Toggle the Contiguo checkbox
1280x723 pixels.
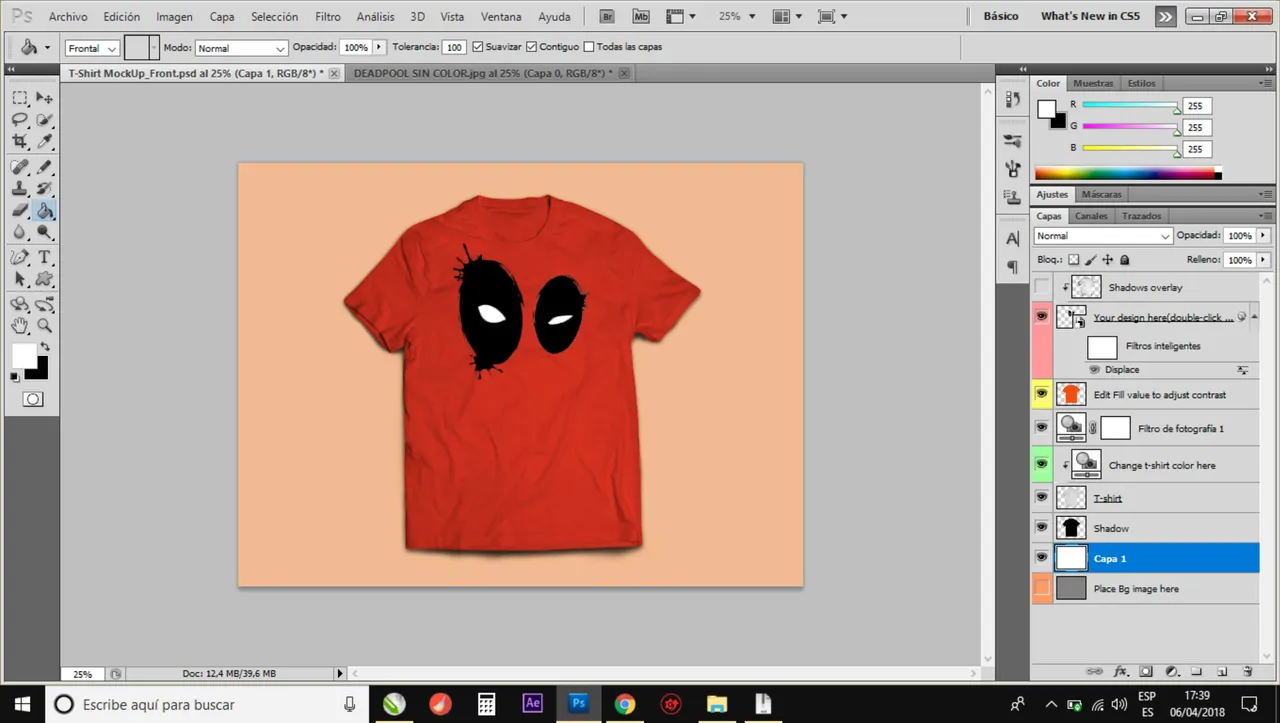[531, 47]
